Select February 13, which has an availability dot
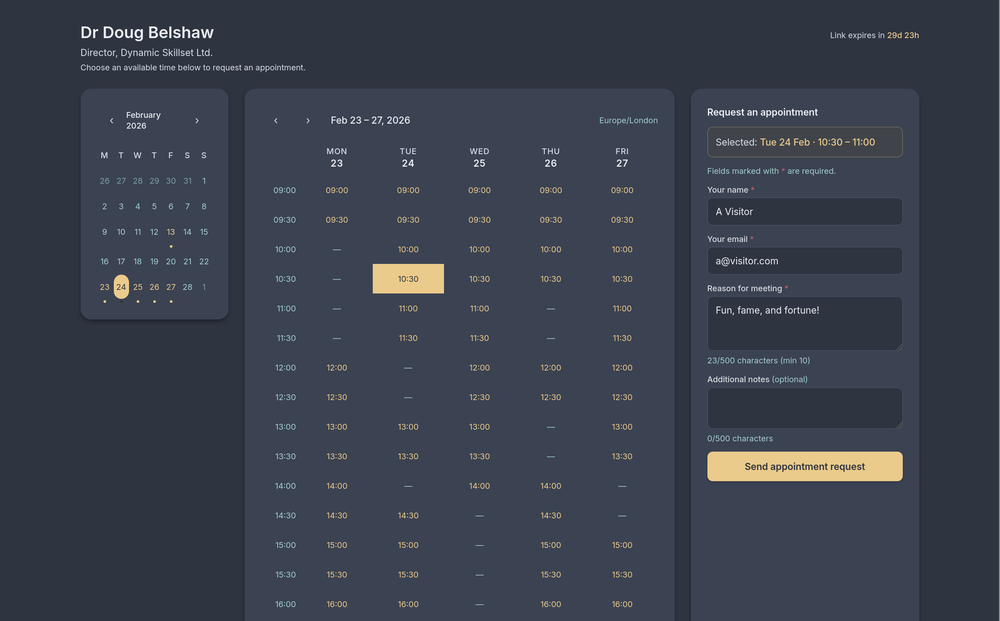Viewport: 1000px width, 621px height. (170, 231)
